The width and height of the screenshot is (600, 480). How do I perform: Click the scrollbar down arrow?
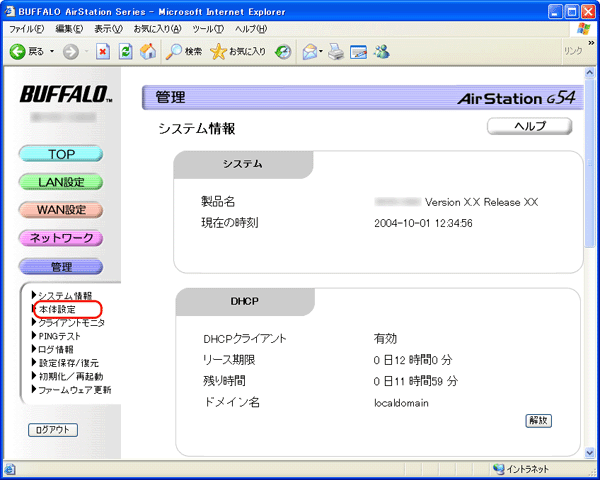(x=590, y=453)
